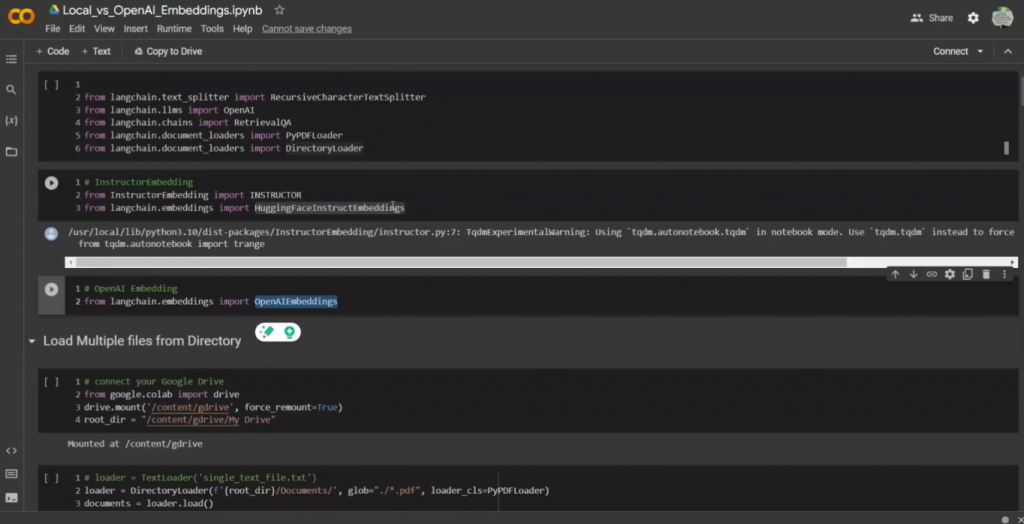Open the Help menu

[x=242, y=29]
